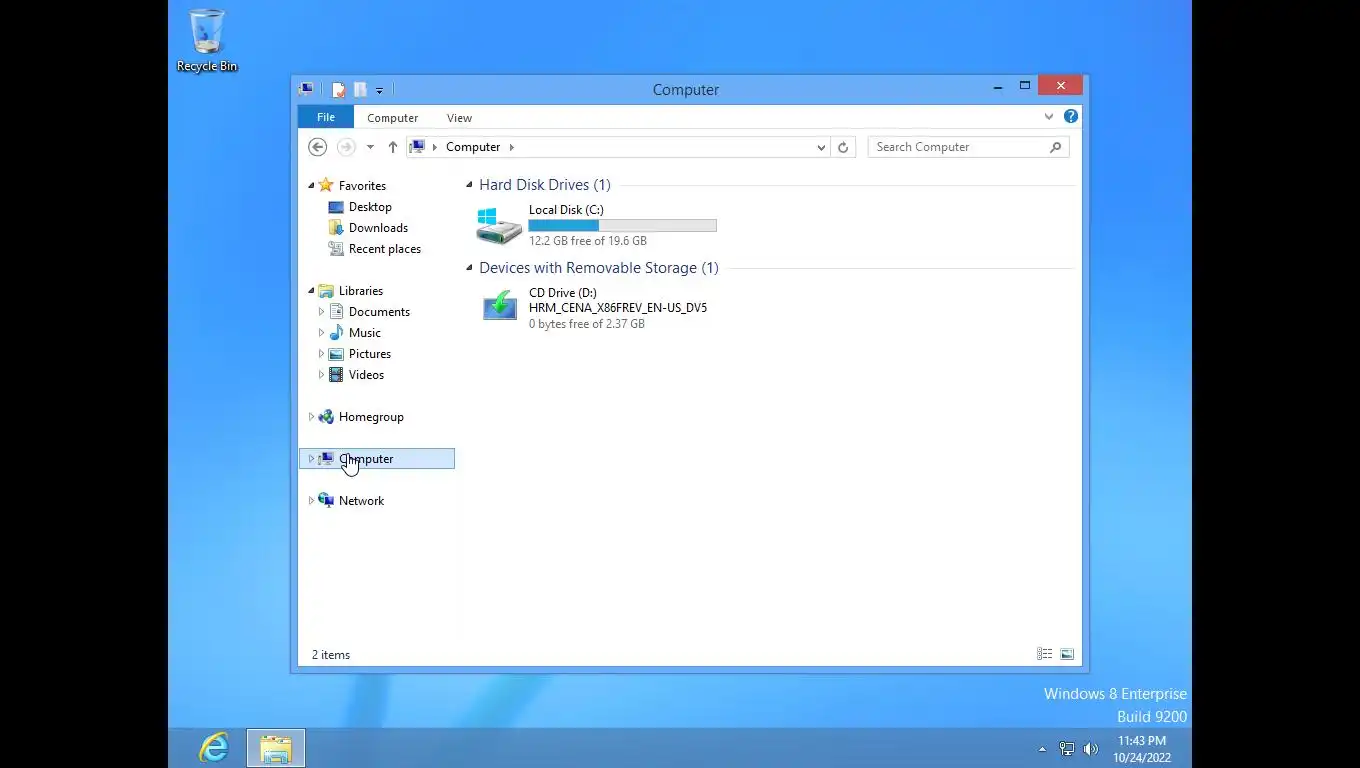Open the Computer ribbon tab
This screenshot has width=1360, height=768.
392,118
